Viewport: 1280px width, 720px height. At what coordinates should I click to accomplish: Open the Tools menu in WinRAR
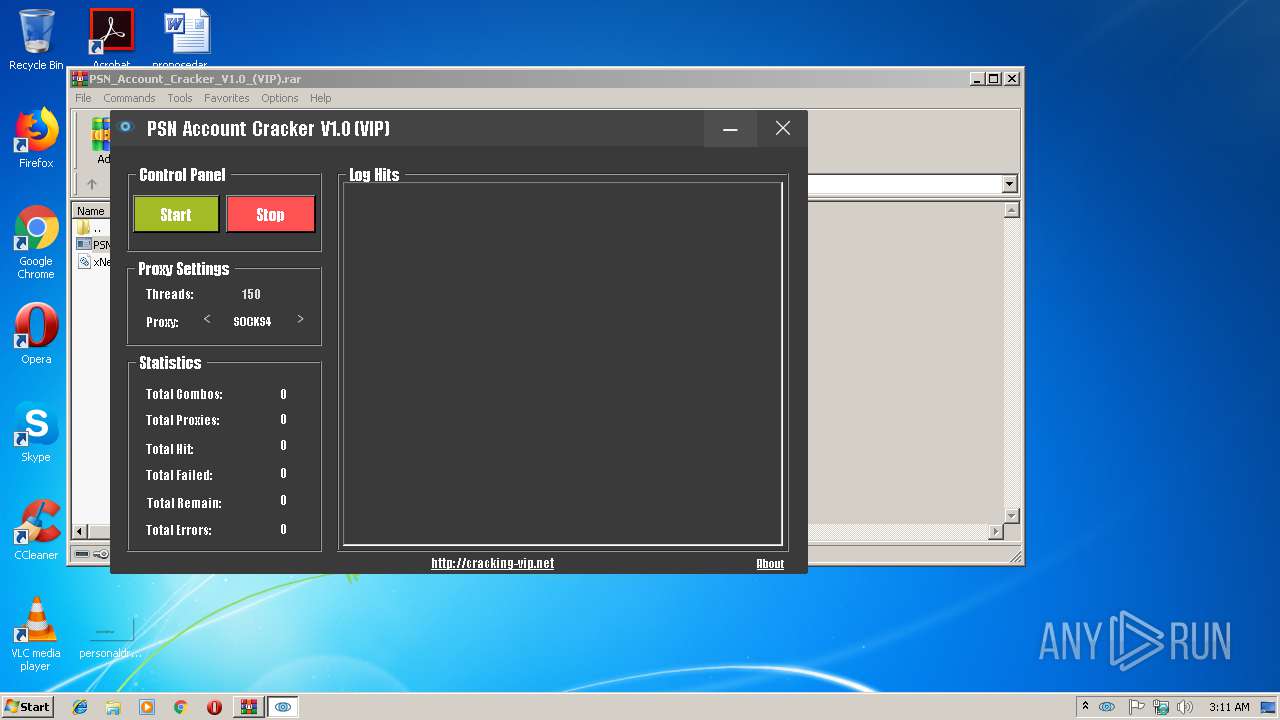tap(180, 98)
